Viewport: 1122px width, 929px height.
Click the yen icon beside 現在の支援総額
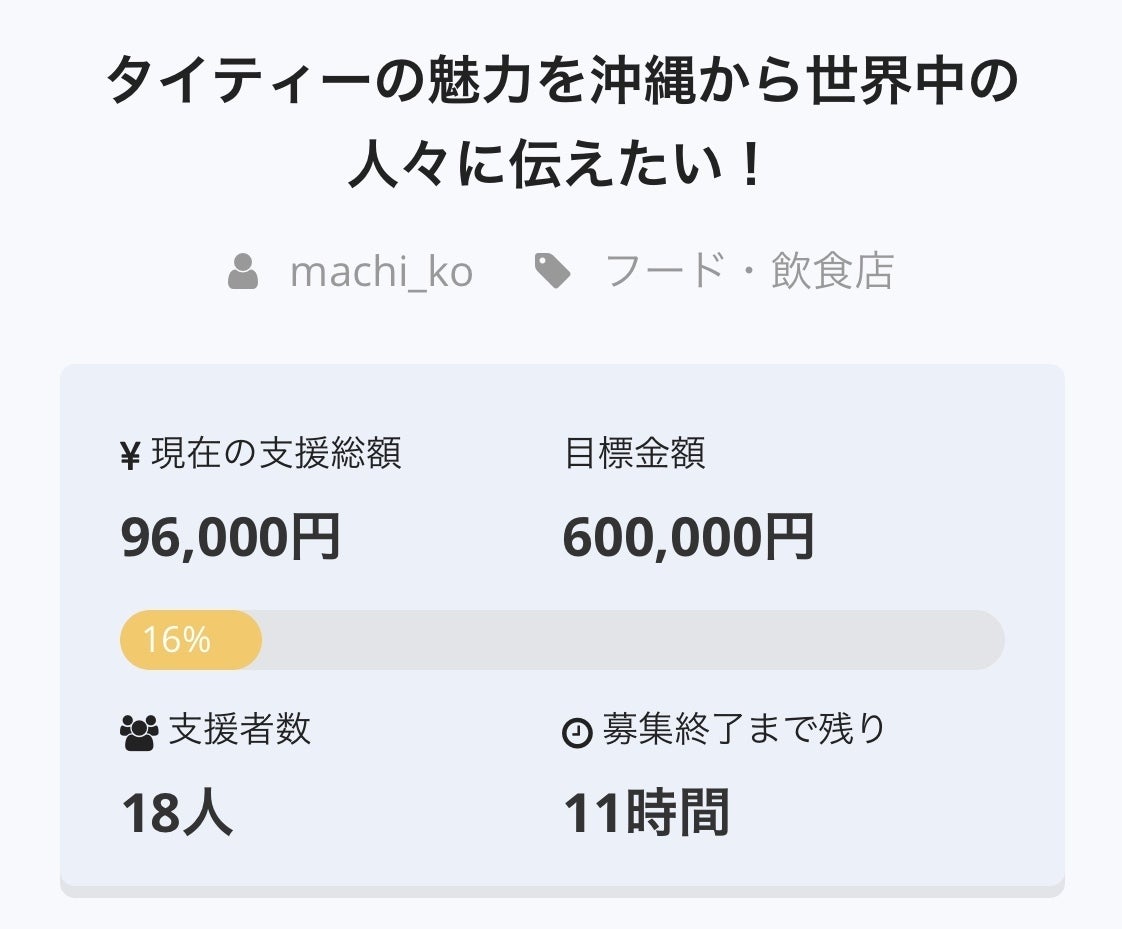click(x=130, y=456)
